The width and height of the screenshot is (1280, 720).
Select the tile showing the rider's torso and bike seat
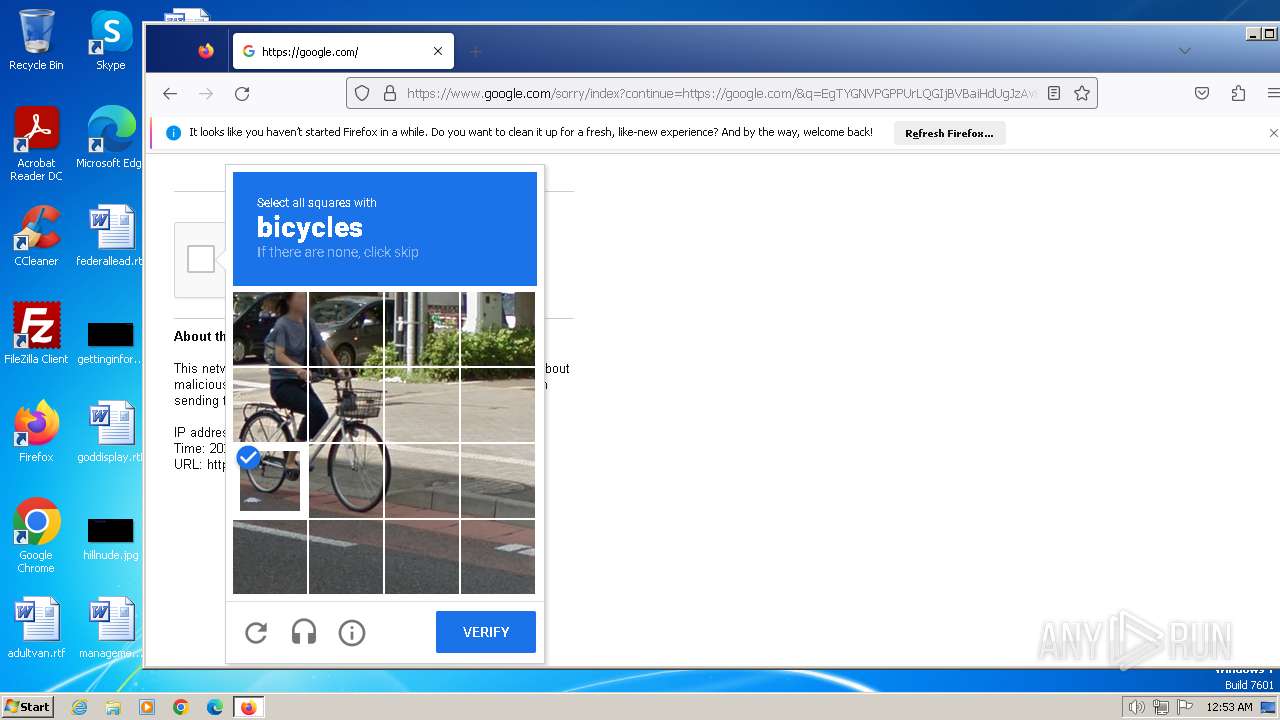(270, 405)
